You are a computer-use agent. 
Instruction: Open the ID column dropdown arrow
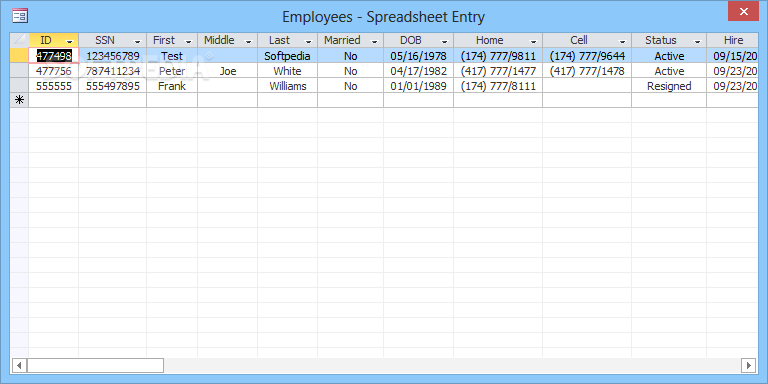pos(70,41)
